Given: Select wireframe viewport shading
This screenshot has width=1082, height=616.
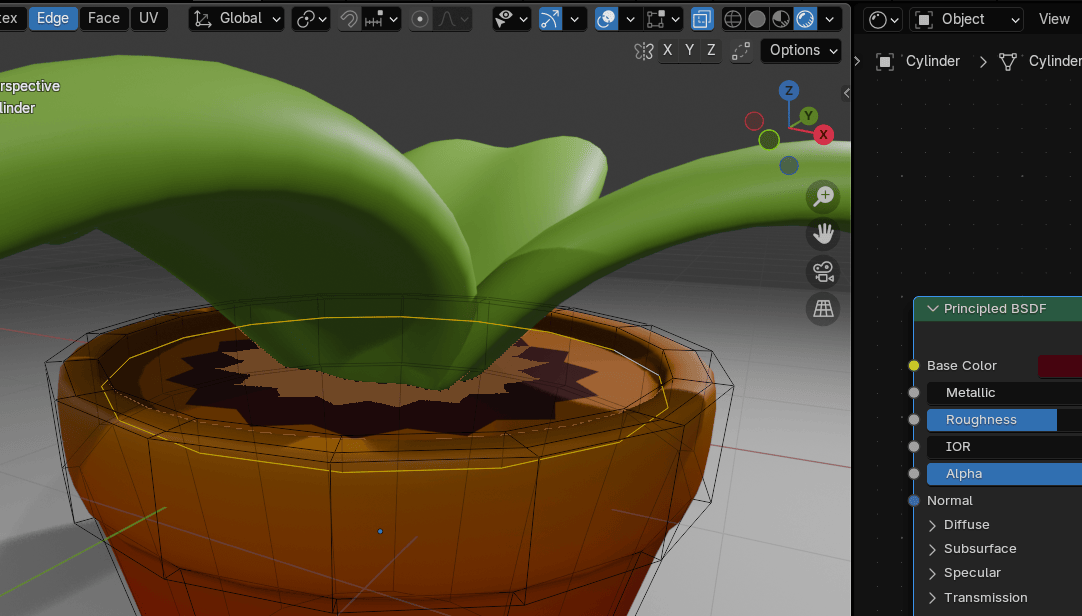Looking at the screenshot, I should pyautogui.click(x=733, y=19).
